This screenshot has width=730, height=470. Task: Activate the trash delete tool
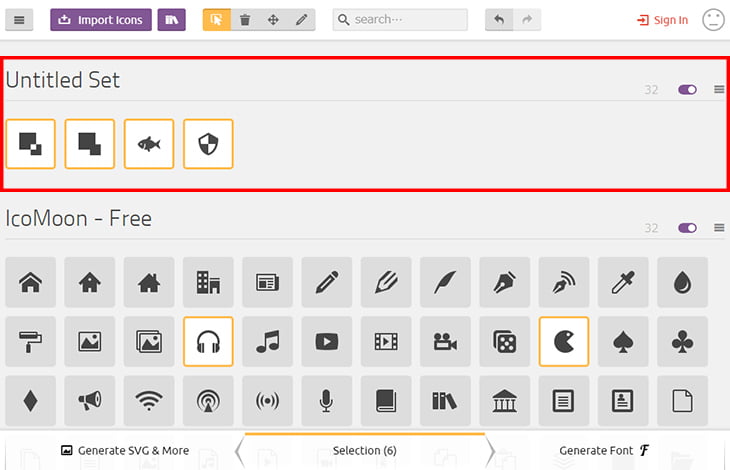point(245,20)
